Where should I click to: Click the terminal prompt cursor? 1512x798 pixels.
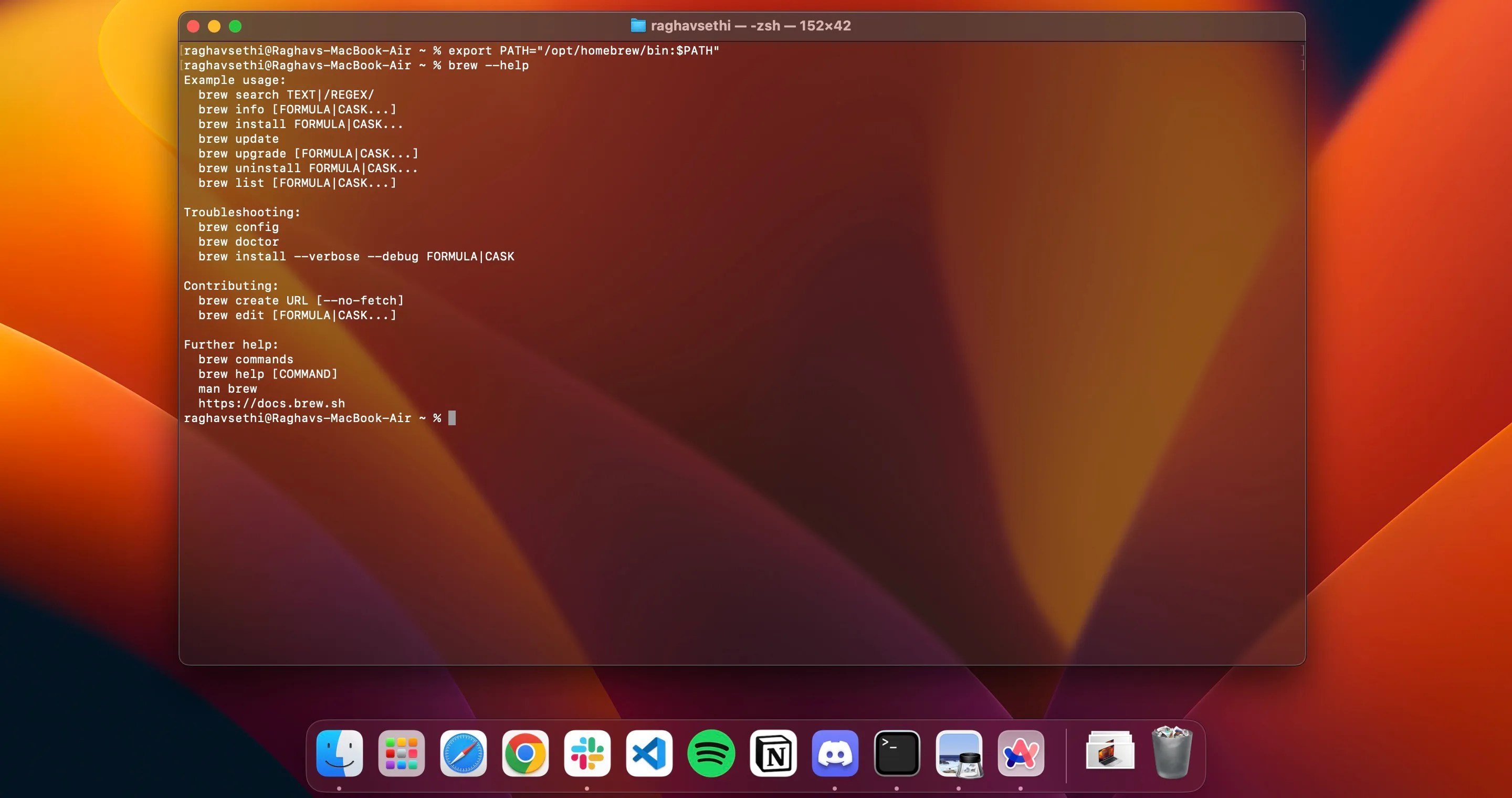pos(451,418)
